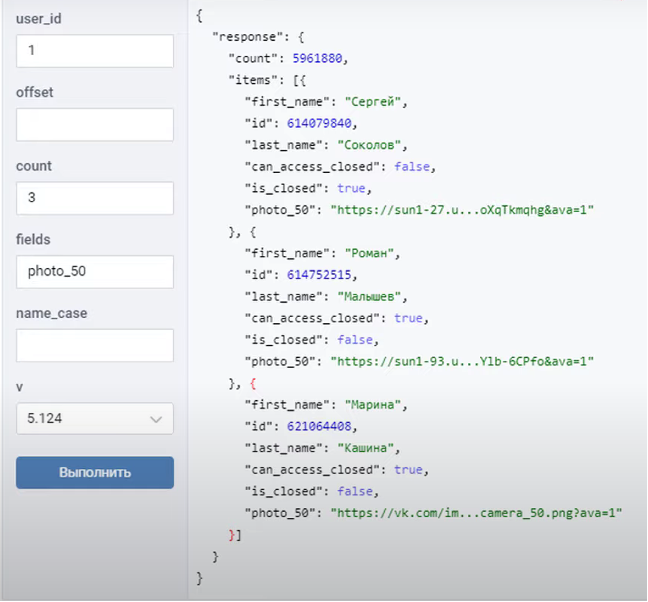Click the id value 621064408
The image size is (648, 602).
tap(319, 426)
